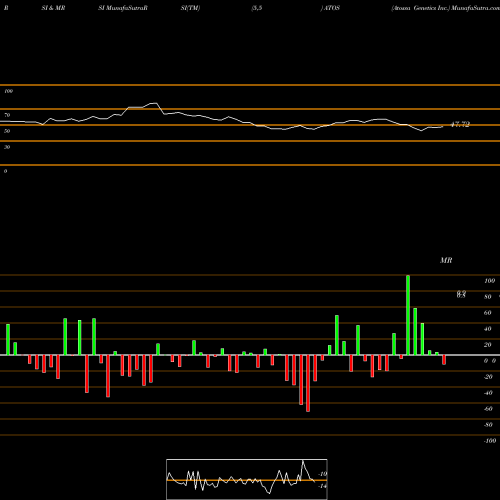Screen dimensions: 500x500
Task: Click the RSI axis label 100
Action: click(x=8, y=91)
